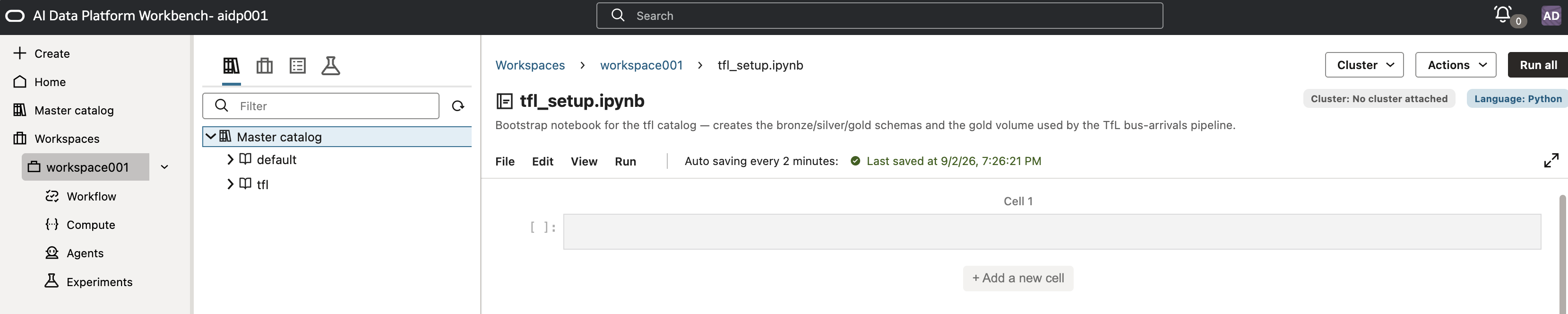Open the Run menu
The width and height of the screenshot is (1568, 314).
coord(625,161)
